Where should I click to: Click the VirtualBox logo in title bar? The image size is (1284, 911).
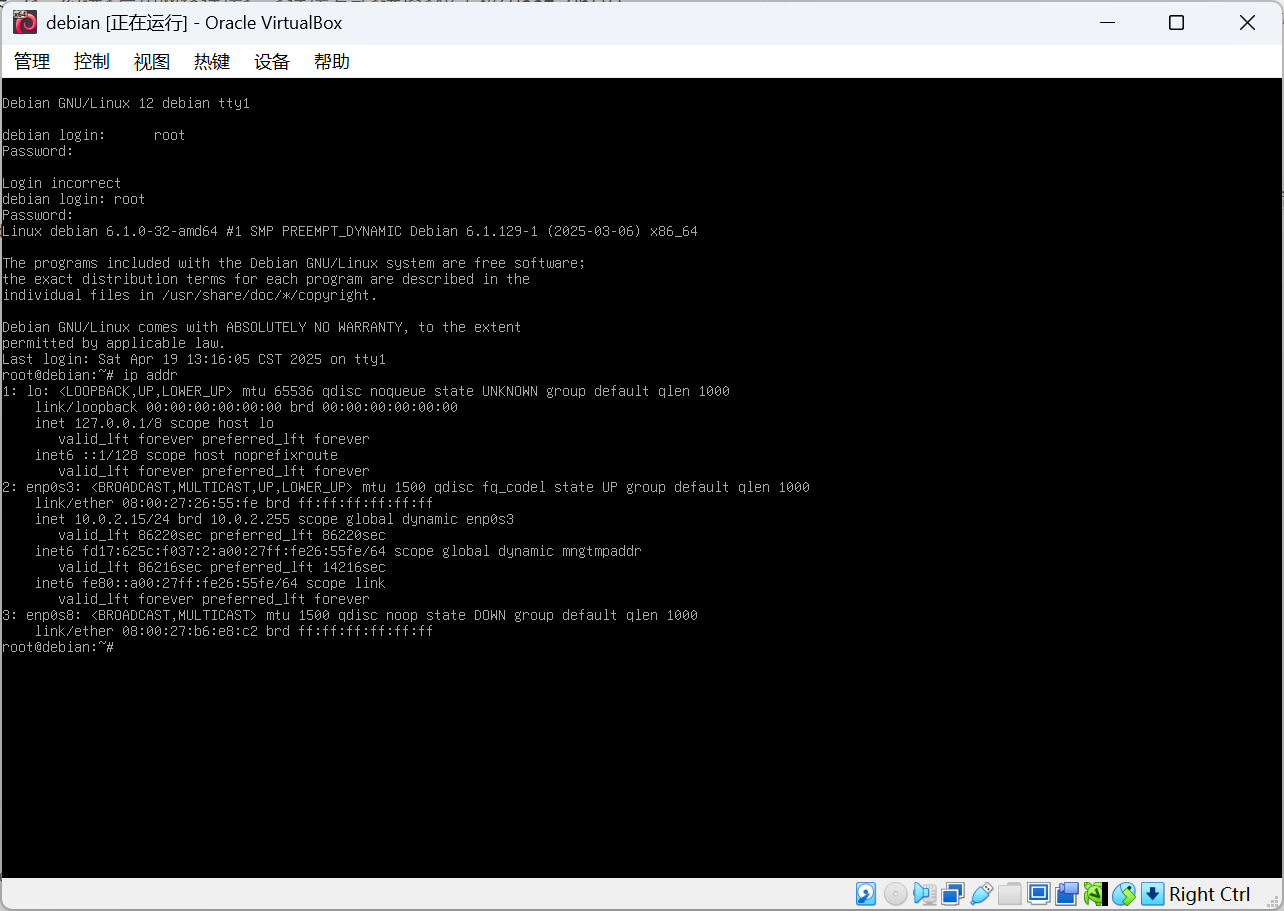[25, 22]
